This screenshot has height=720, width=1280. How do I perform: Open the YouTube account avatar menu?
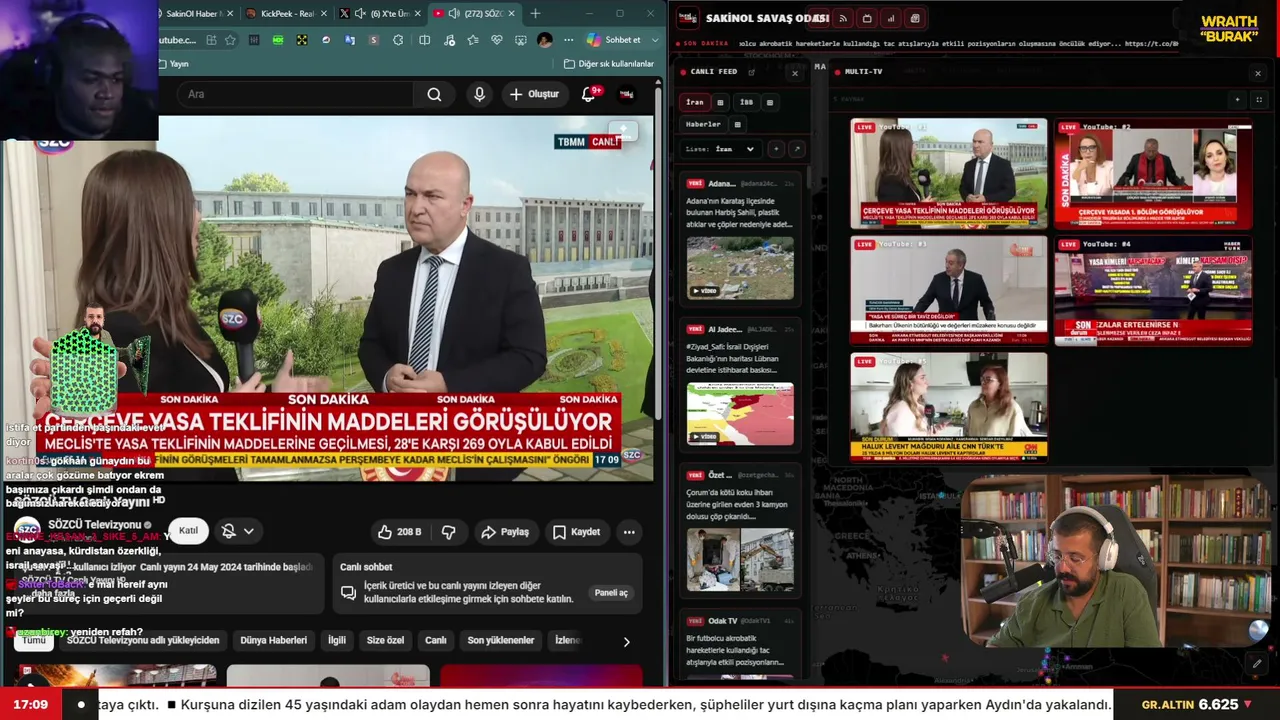point(627,94)
